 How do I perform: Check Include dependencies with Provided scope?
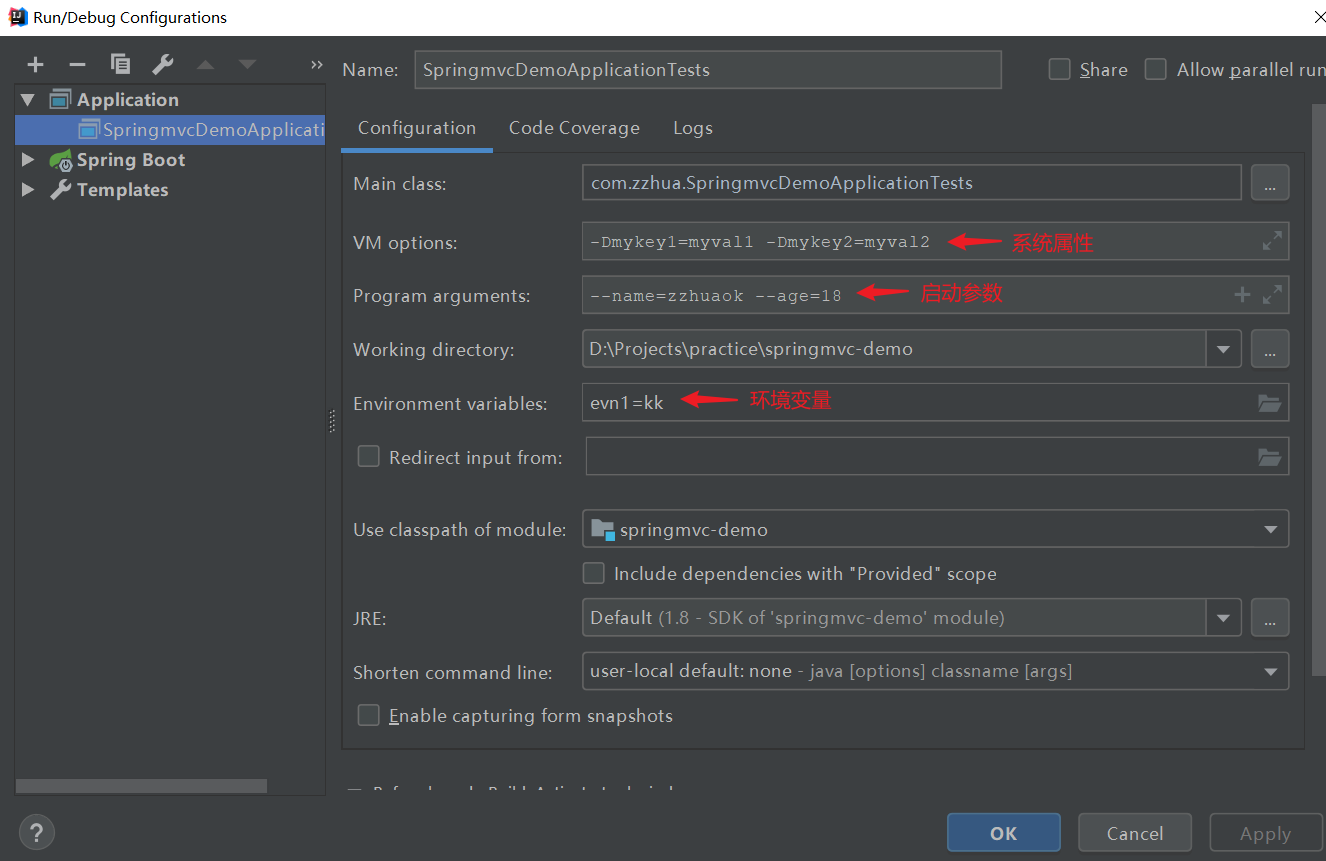click(x=594, y=573)
